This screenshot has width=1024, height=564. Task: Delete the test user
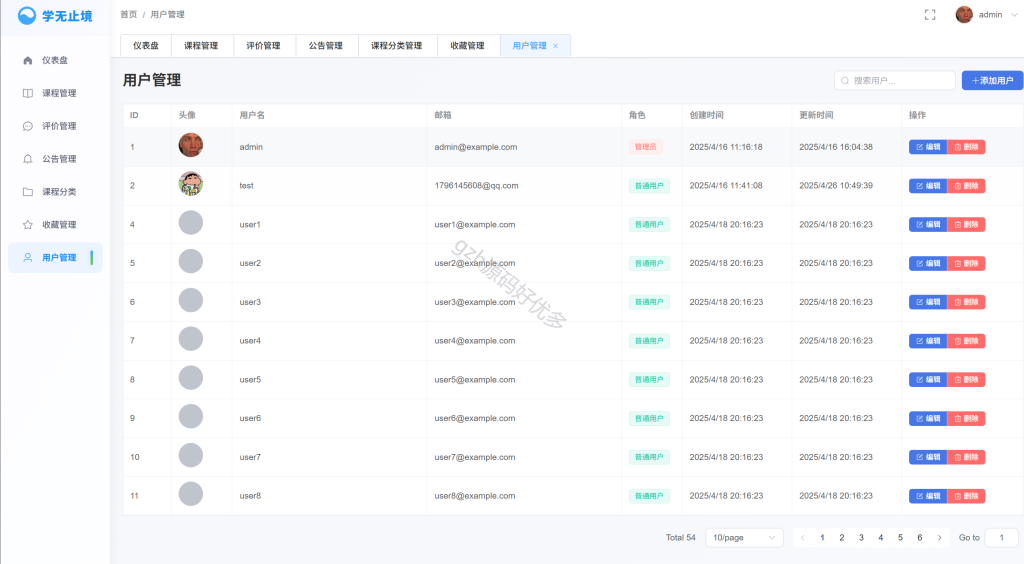(x=966, y=186)
